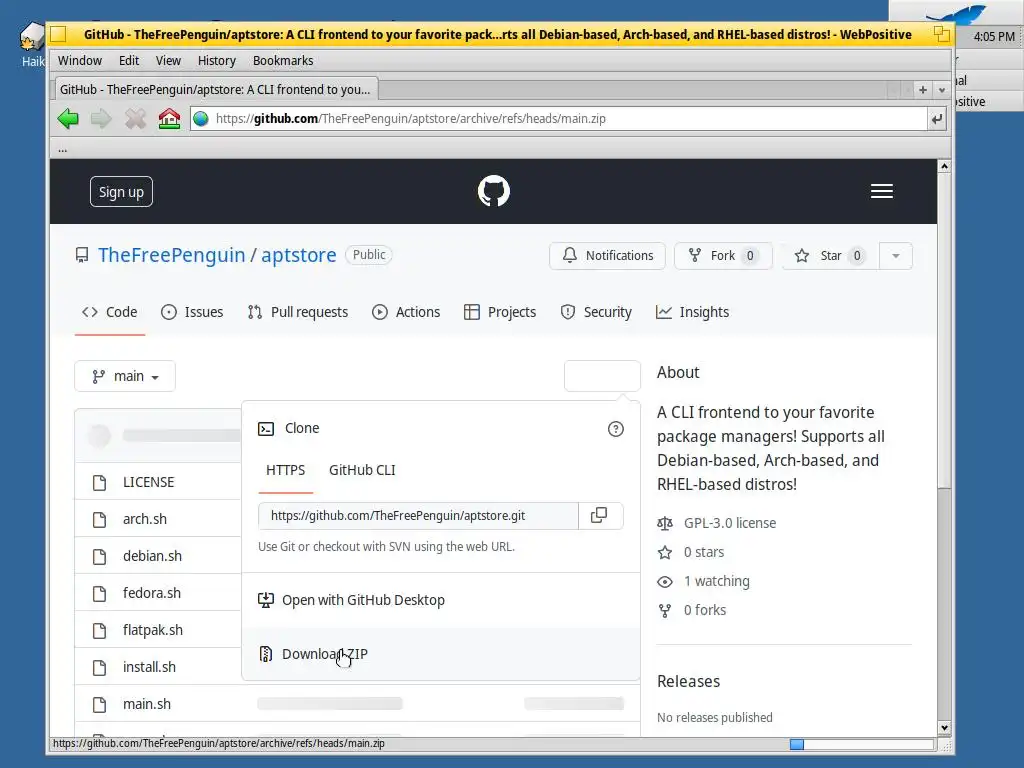Open the Edit menu

[129, 61]
